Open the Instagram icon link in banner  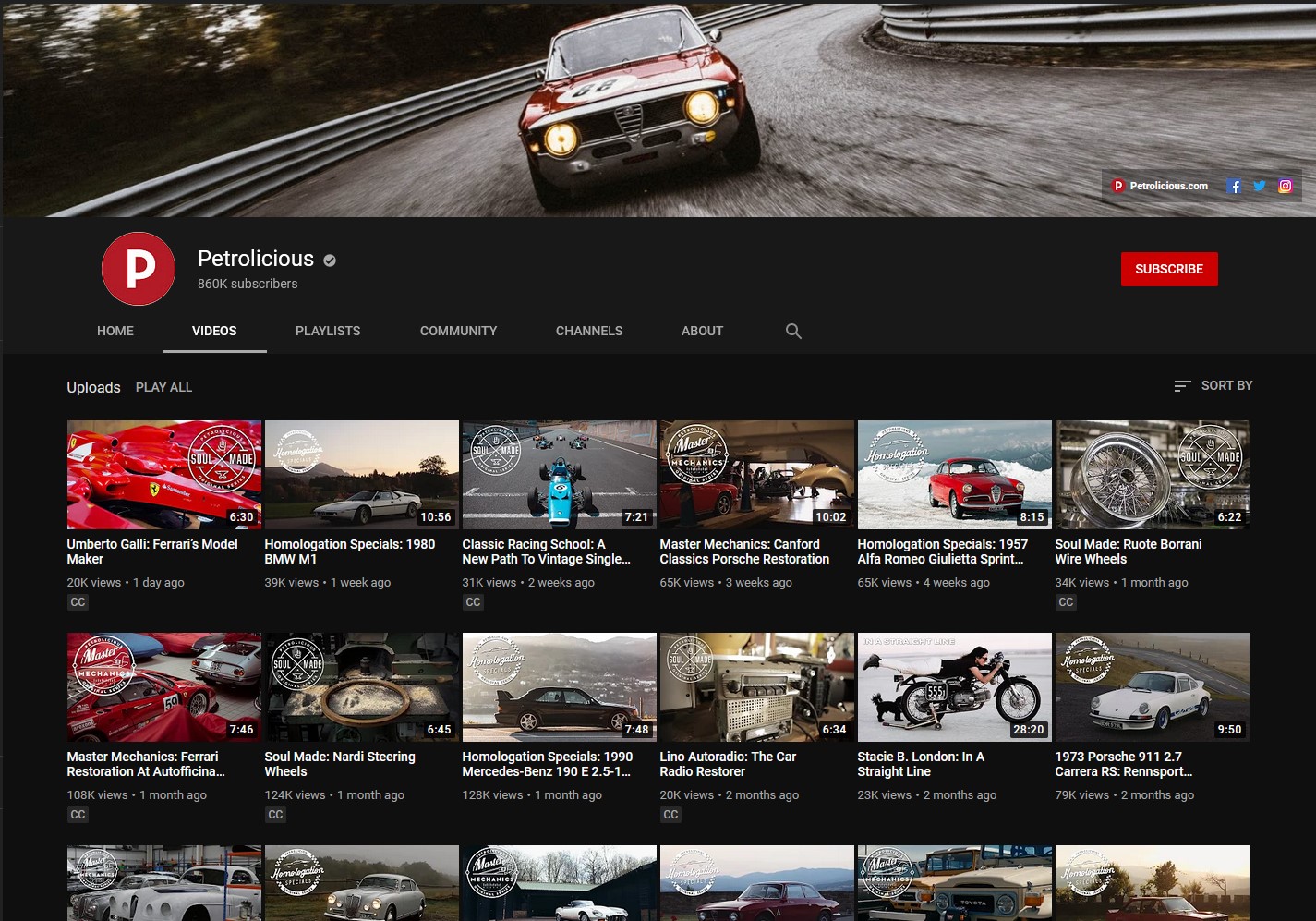click(x=1285, y=186)
